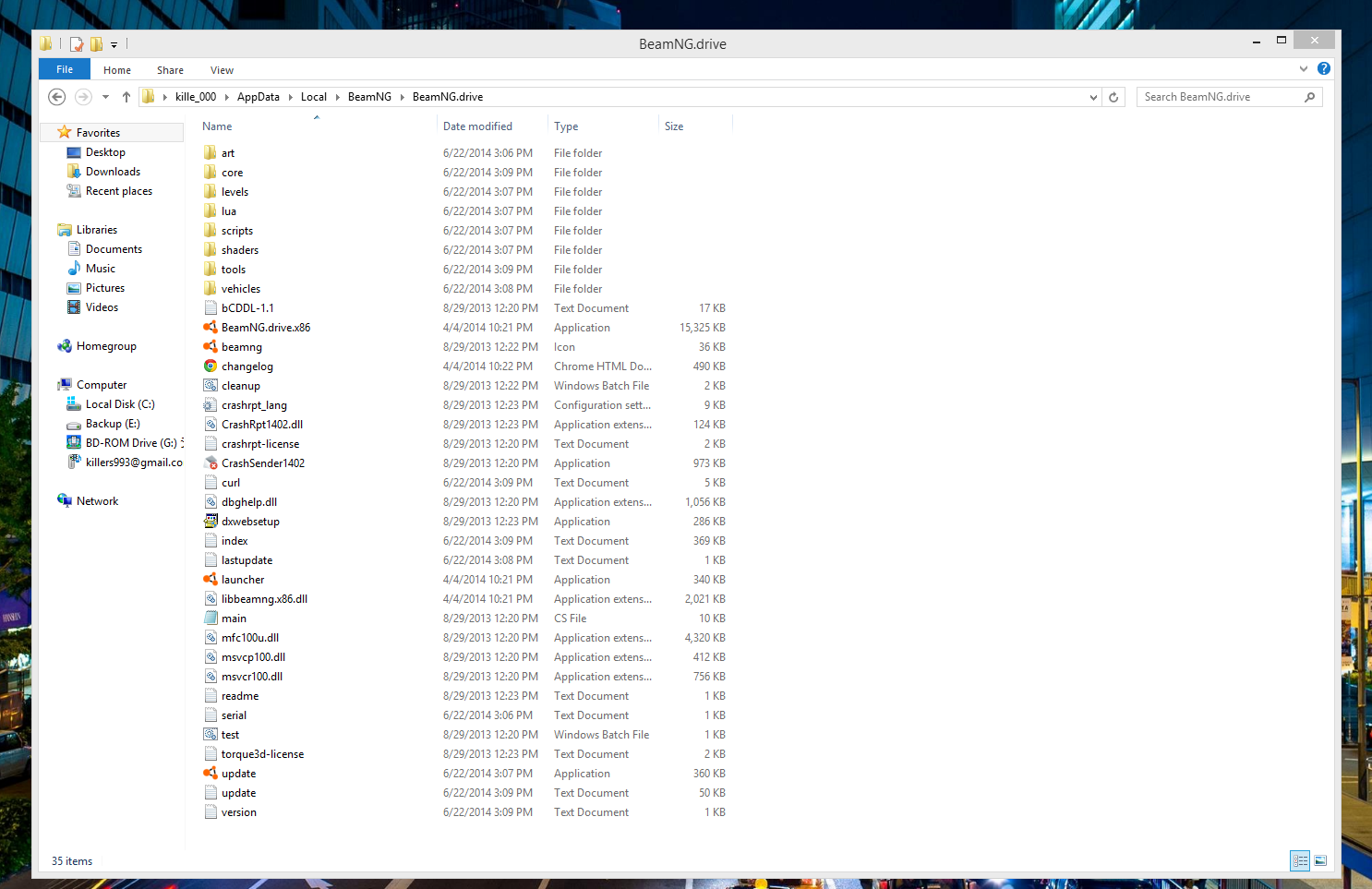Expand the breadcrumb arrow after BeamNG
The width and height of the screenshot is (1372, 889).
[x=402, y=97]
